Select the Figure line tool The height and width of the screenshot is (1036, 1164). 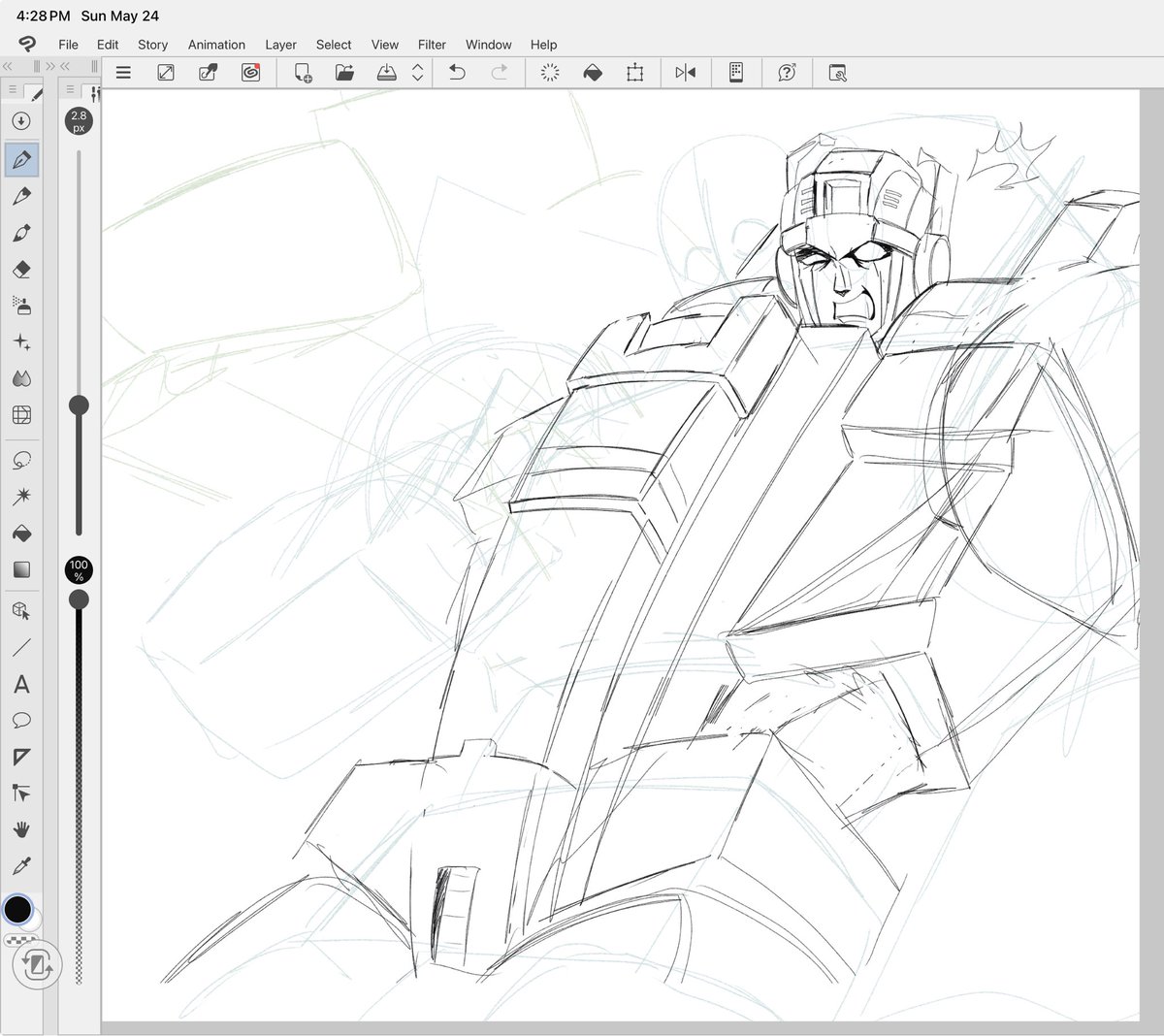[x=21, y=647]
